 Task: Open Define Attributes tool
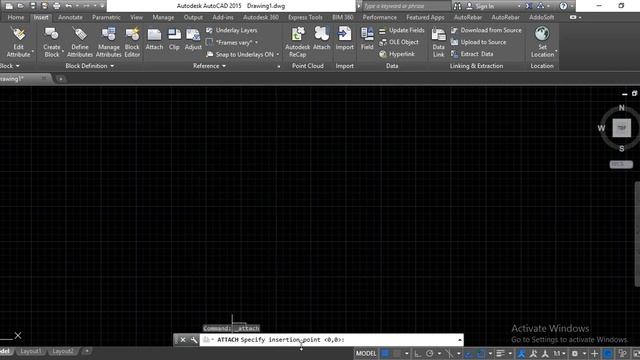point(80,42)
